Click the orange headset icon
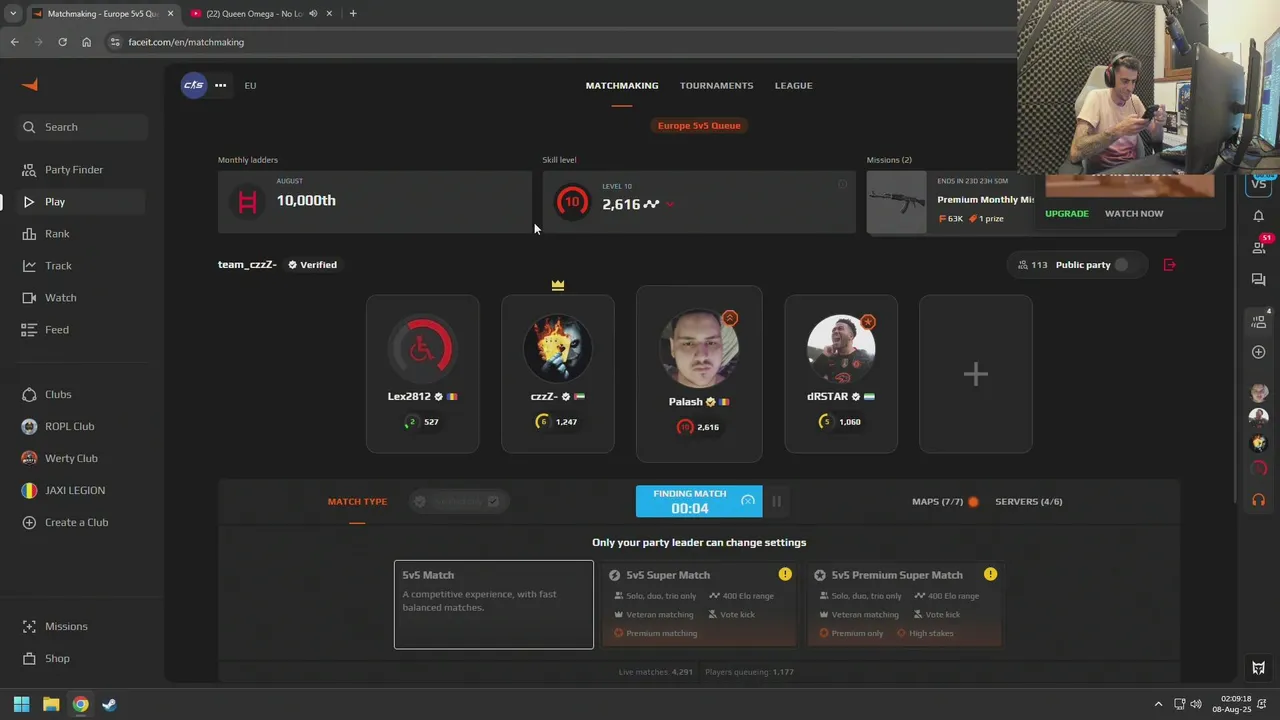This screenshot has width=1280, height=720. (x=1259, y=500)
